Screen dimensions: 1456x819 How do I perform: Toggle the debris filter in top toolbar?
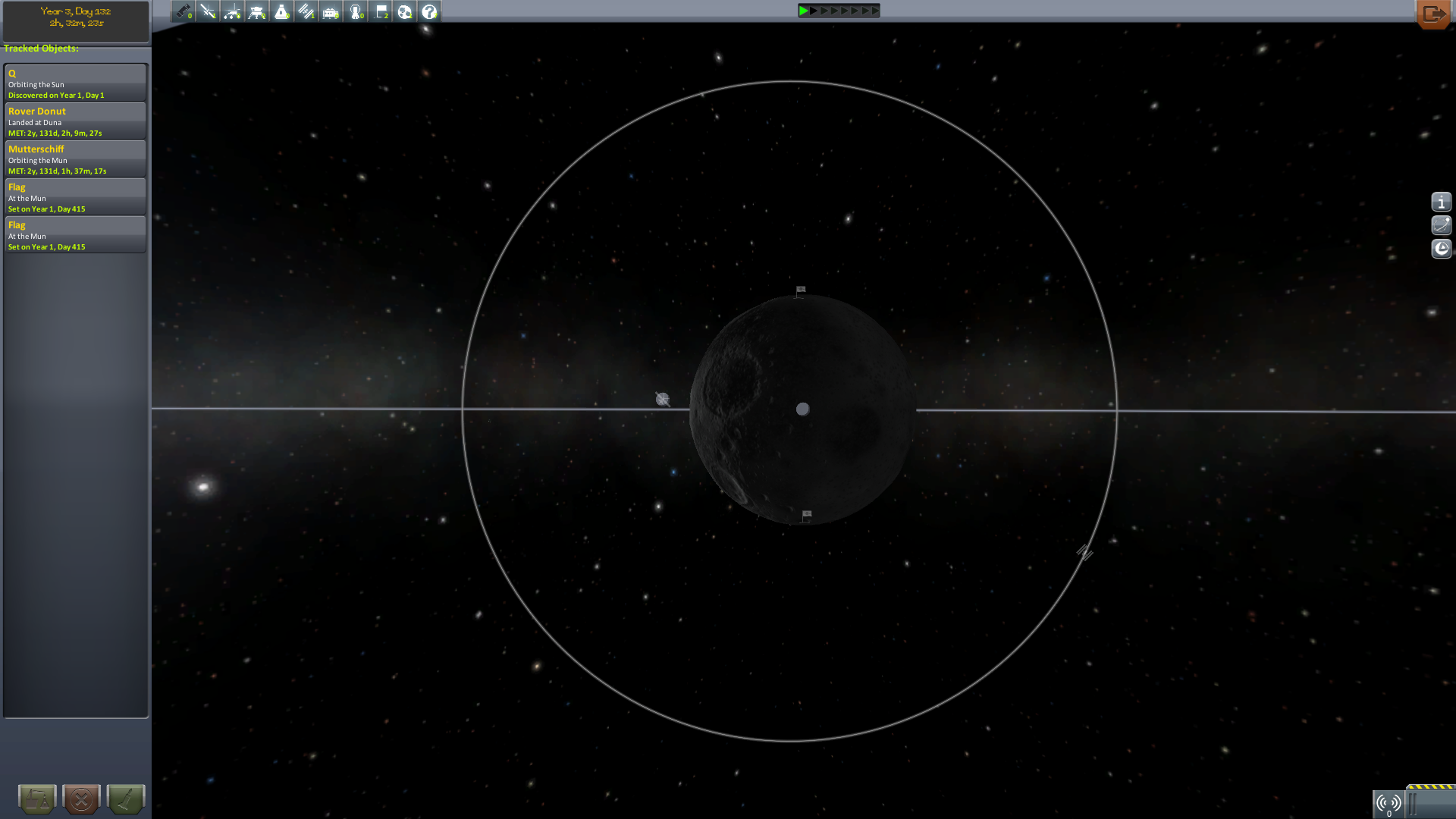pyautogui.click(x=184, y=11)
